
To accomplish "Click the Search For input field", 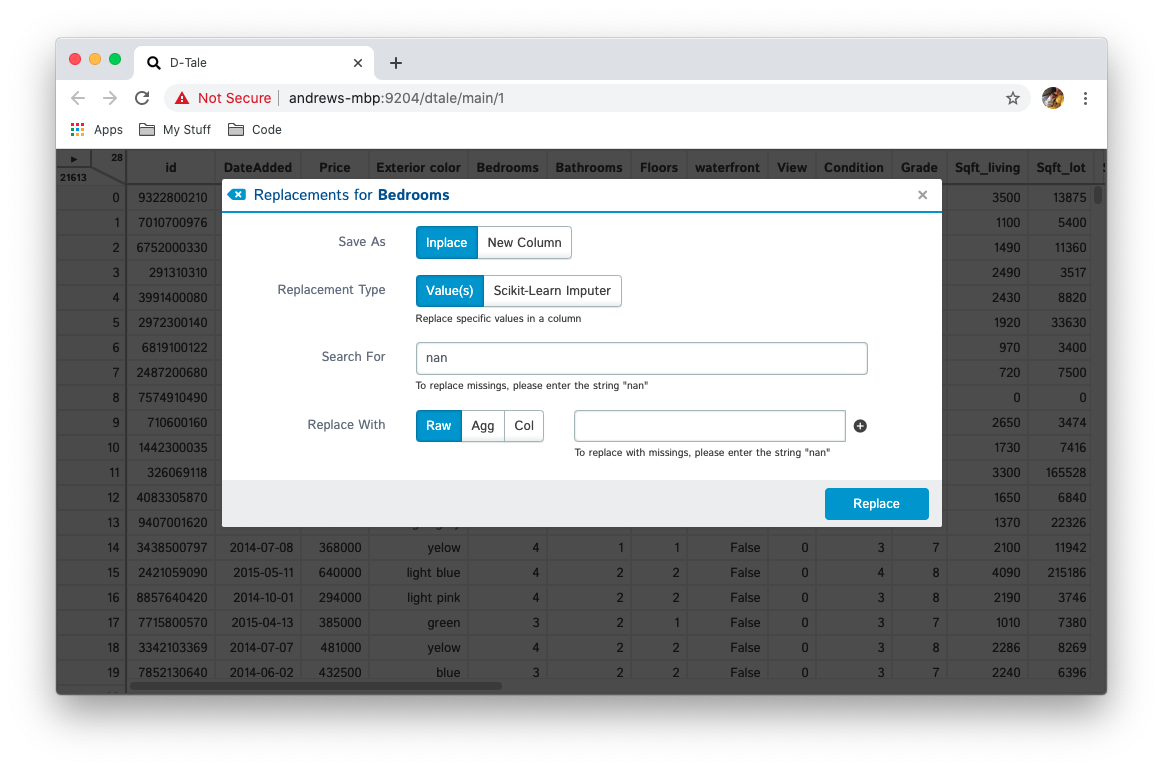I will [642, 358].
